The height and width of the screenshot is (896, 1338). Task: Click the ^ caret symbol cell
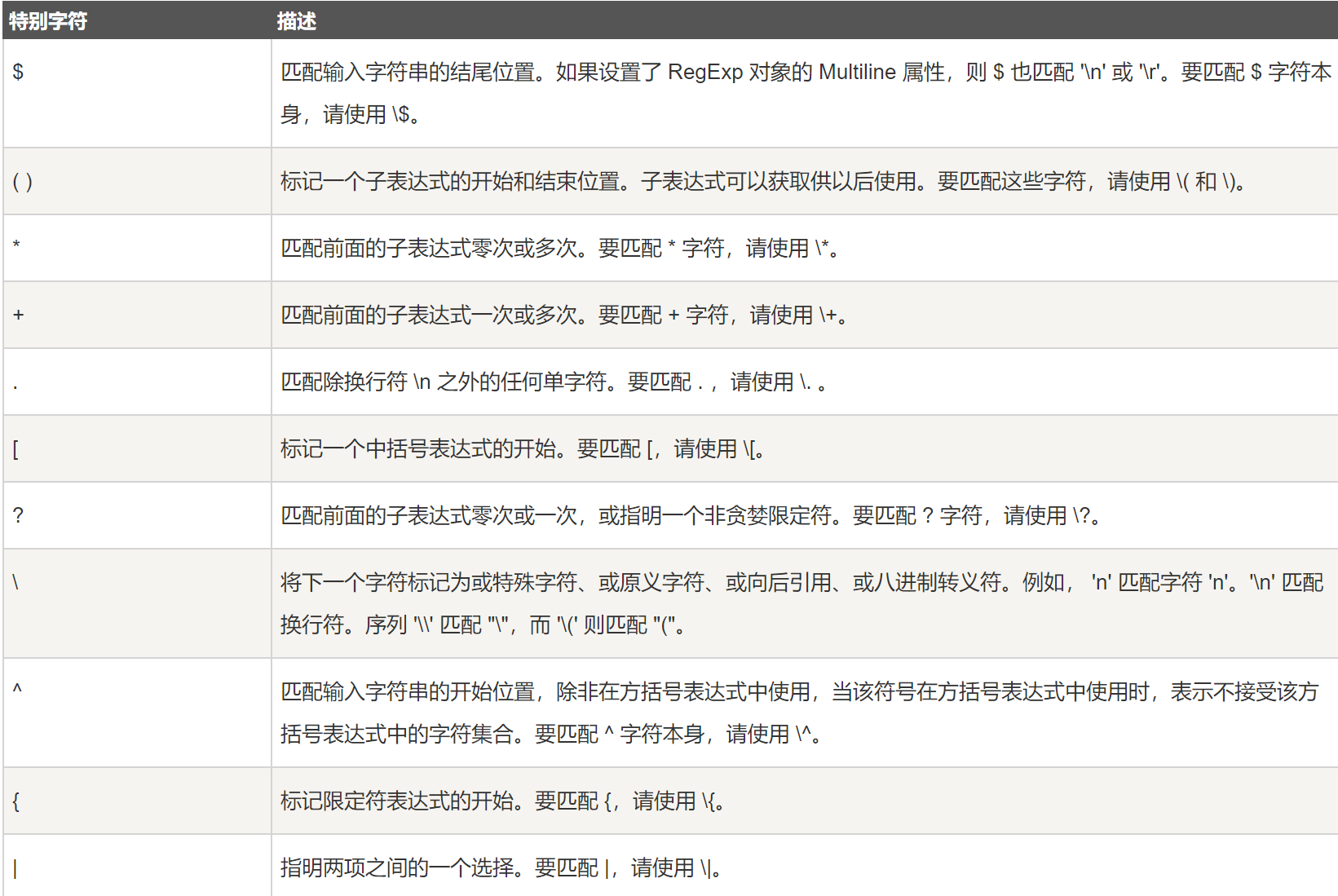click(17, 690)
